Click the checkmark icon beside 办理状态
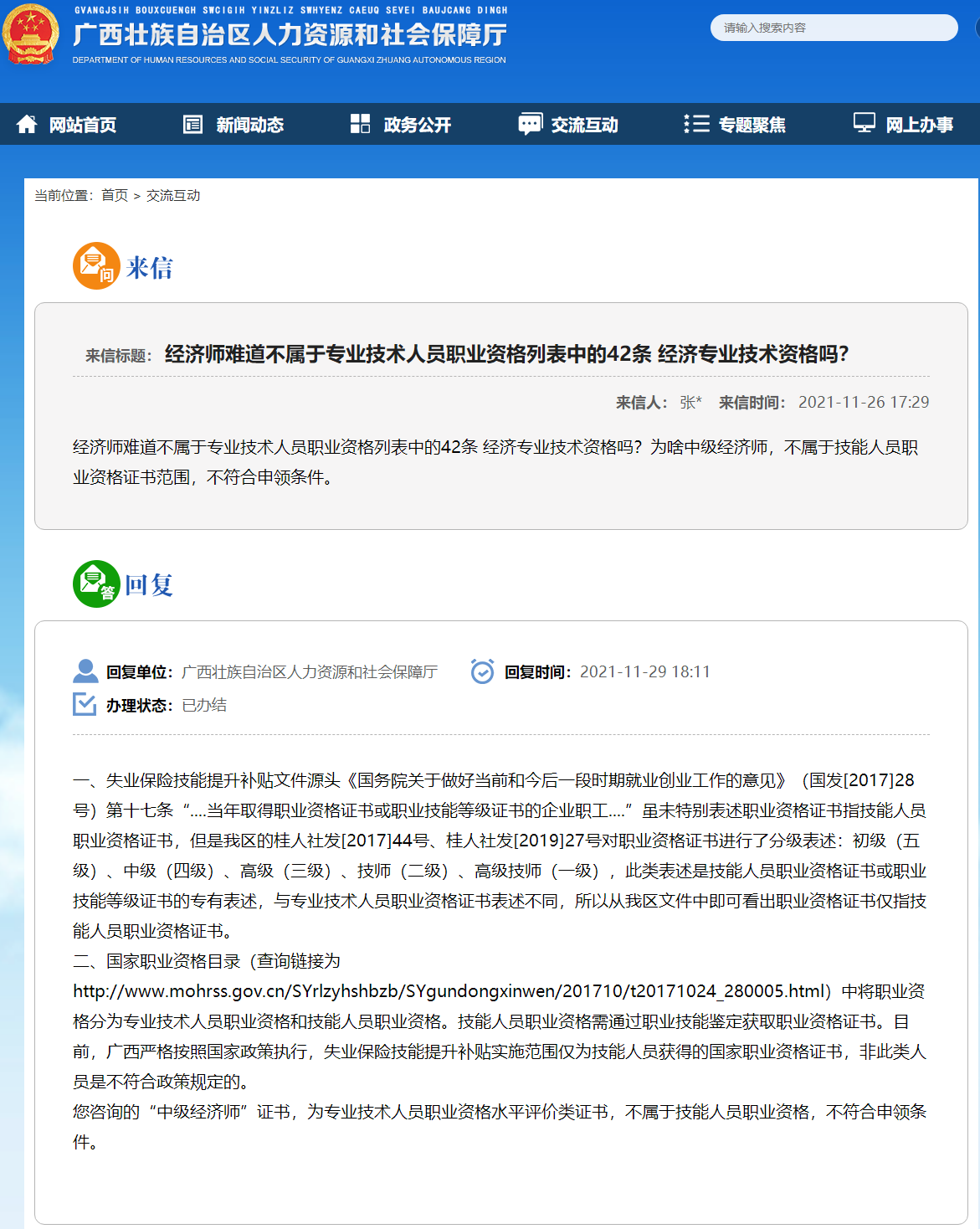The image size is (980, 1229). pyautogui.click(x=85, y=705)
